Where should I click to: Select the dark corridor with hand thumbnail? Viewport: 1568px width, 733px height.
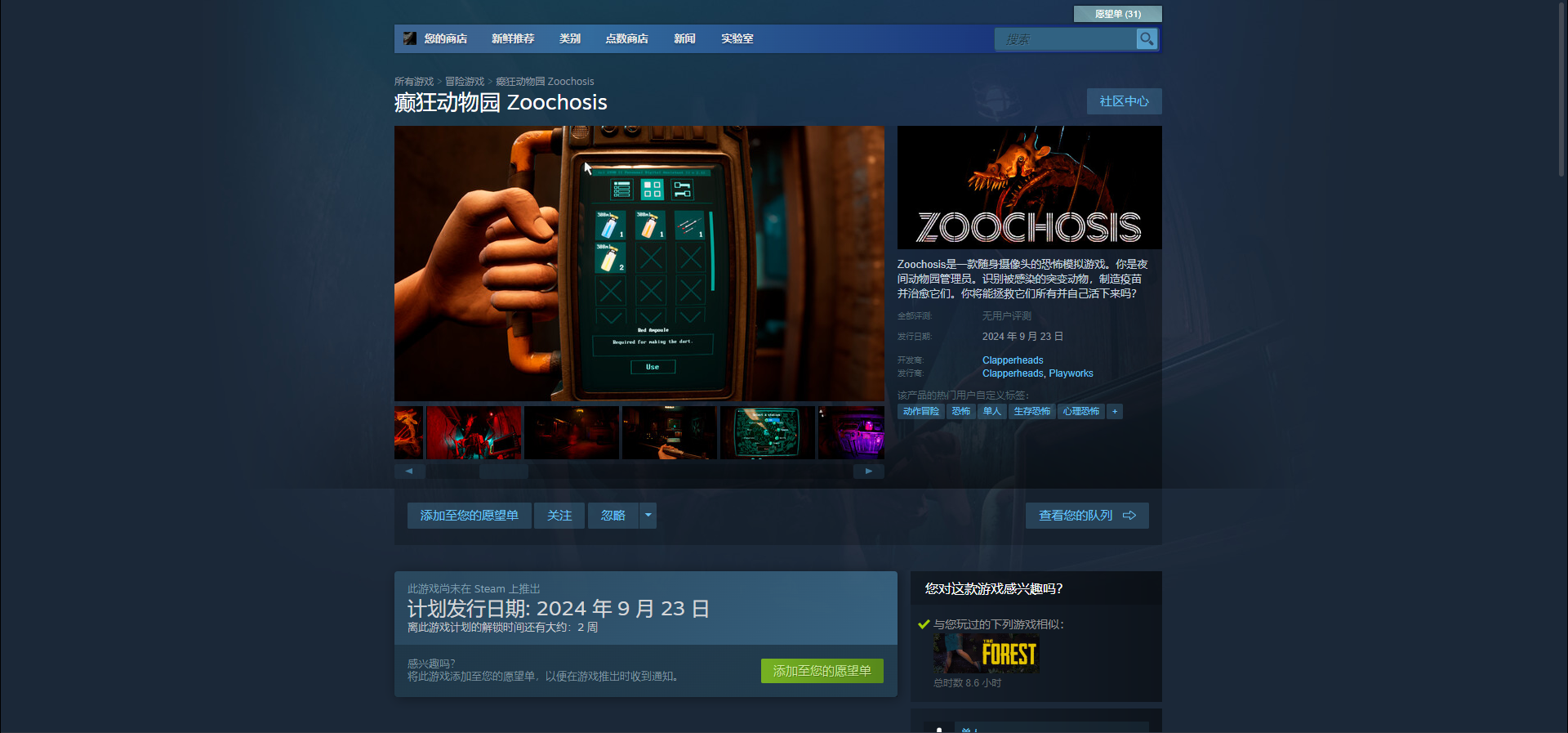point(670,432)
